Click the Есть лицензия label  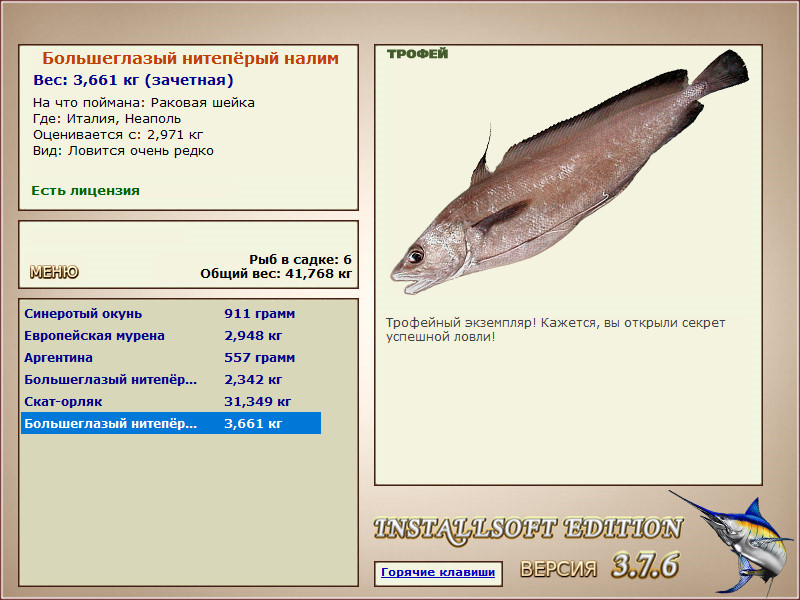[85, 190]
